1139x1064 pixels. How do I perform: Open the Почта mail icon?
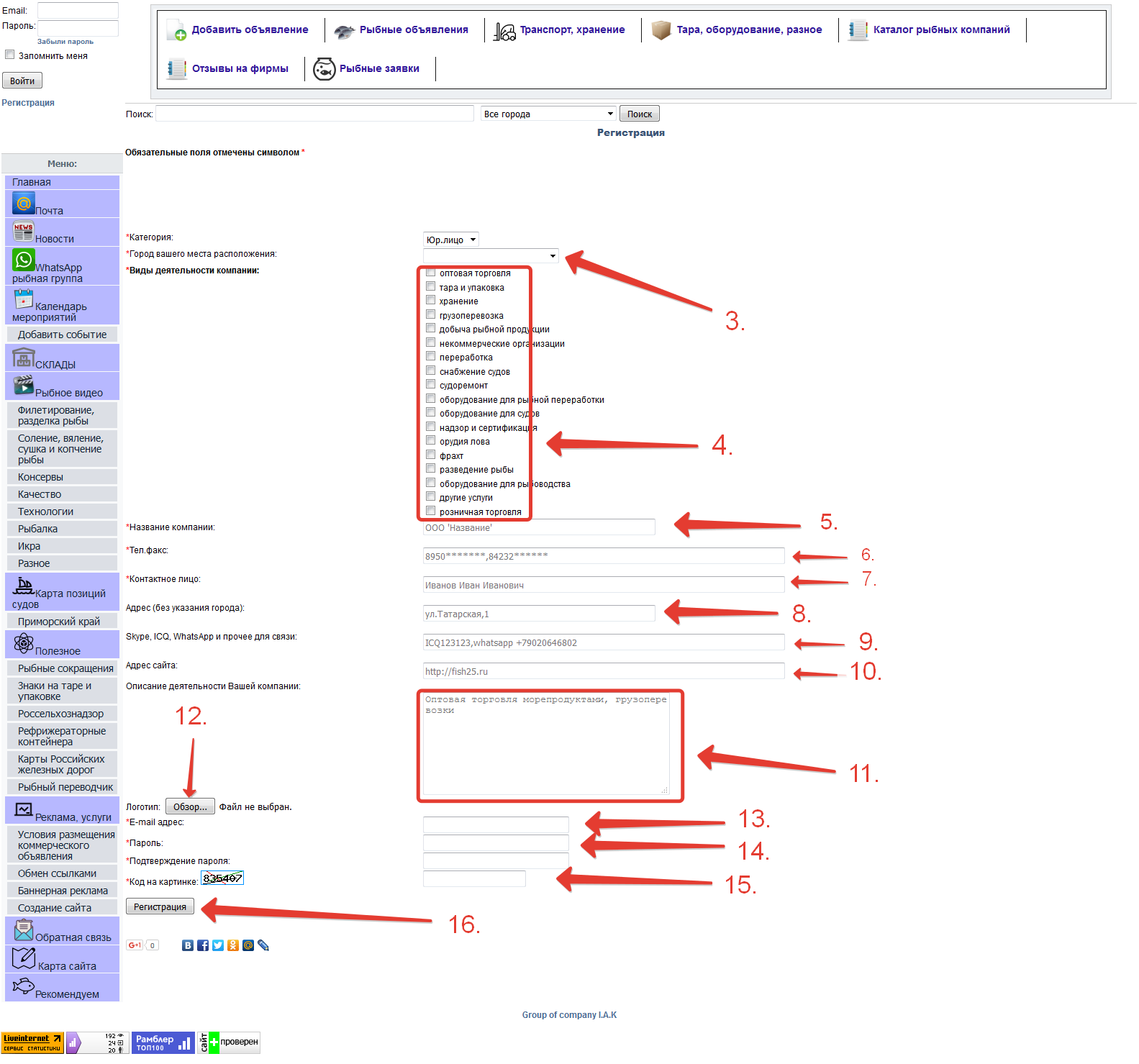point(24,203)
